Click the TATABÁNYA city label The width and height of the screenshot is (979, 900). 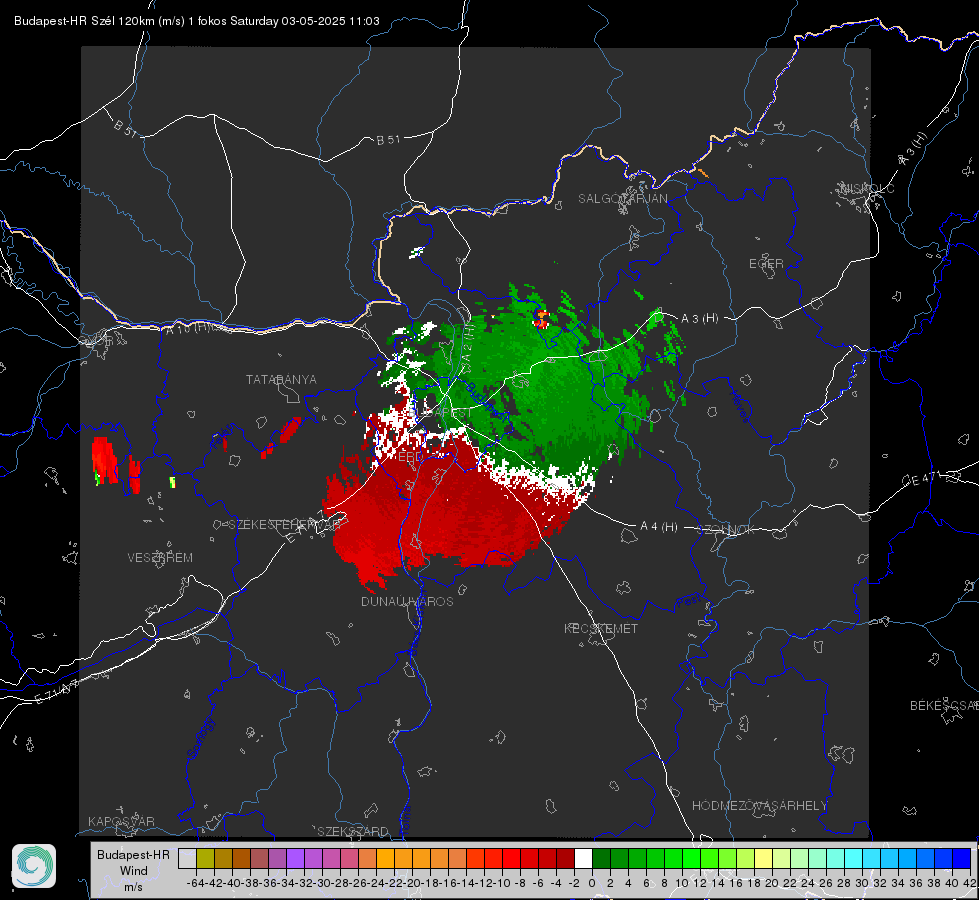(281, 379)
